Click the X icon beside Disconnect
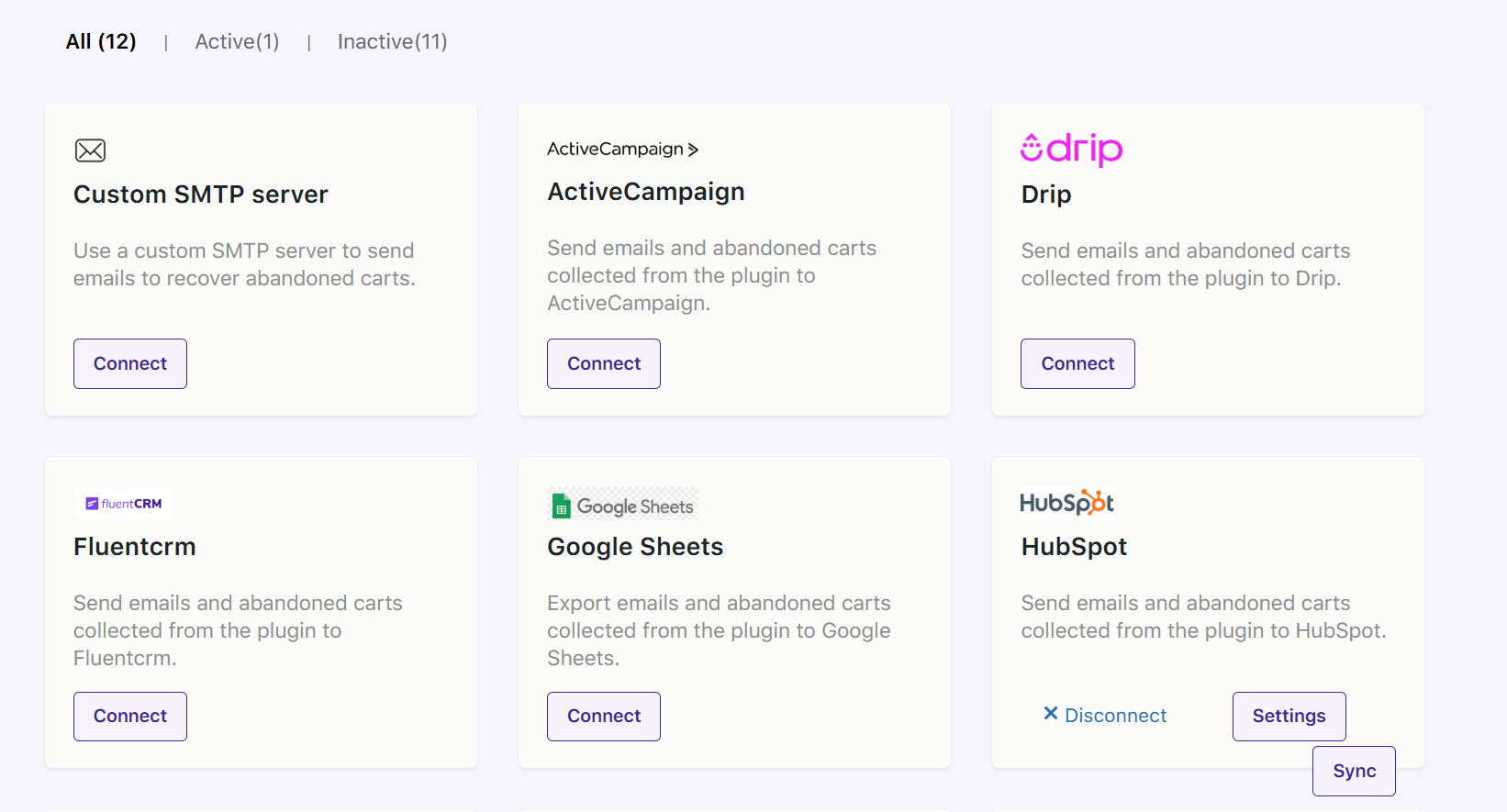 click(1051, 714)
